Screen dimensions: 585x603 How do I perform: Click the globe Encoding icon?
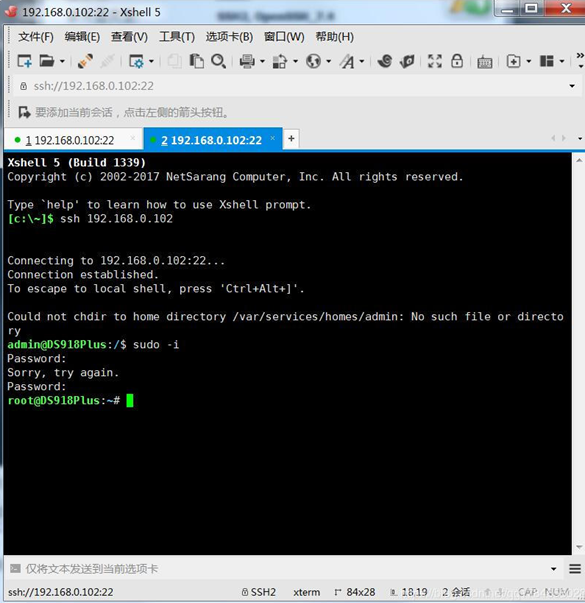pyautogui.click(x=313, y=61)
